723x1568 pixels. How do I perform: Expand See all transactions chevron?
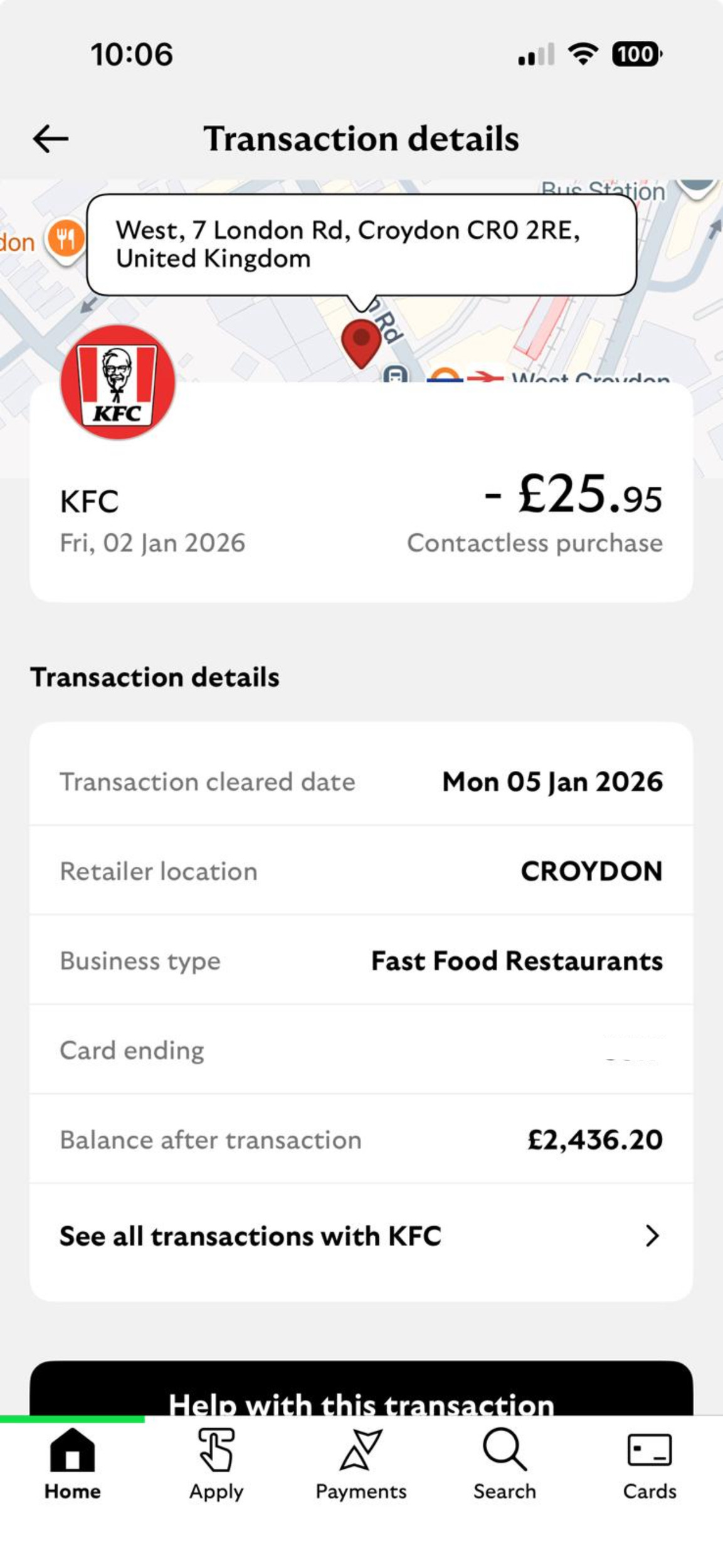(x=652, y=1236)
